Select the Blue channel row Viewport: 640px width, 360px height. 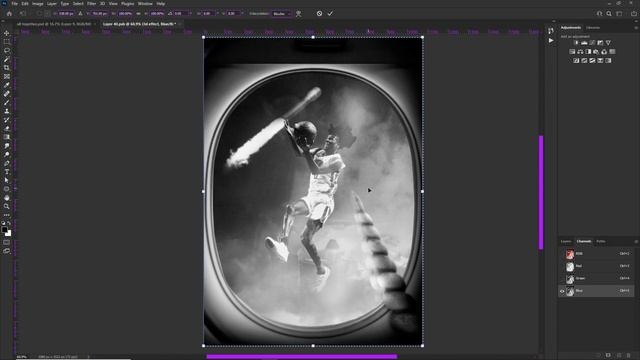click(x=596, y=291)
